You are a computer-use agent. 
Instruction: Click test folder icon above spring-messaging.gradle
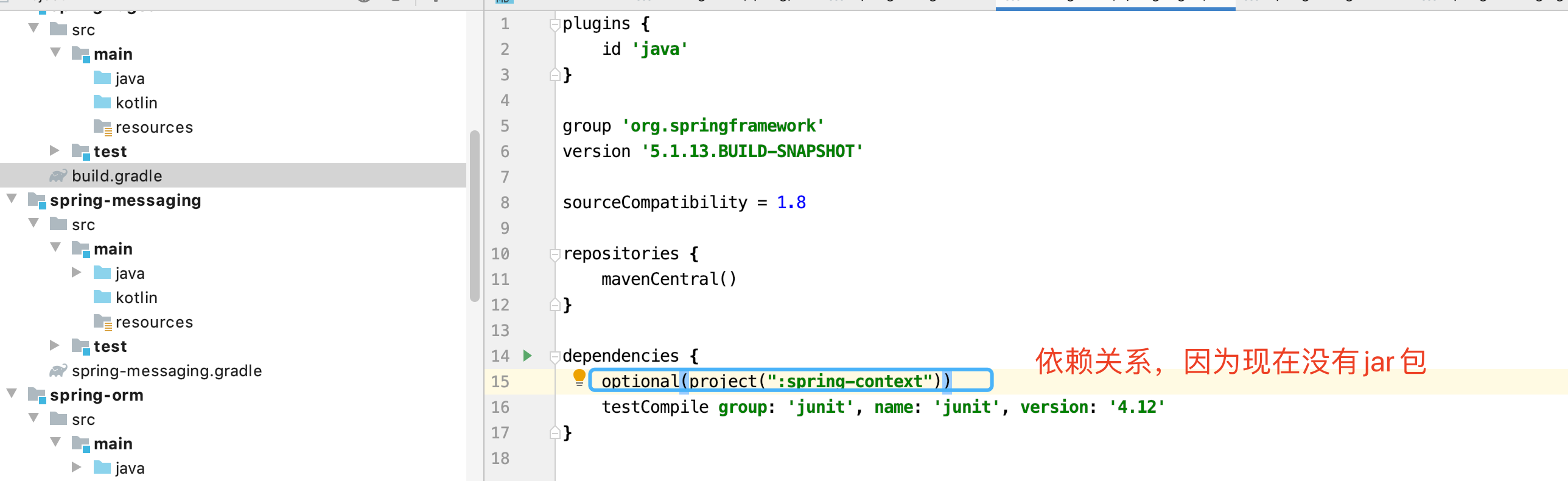80,346
